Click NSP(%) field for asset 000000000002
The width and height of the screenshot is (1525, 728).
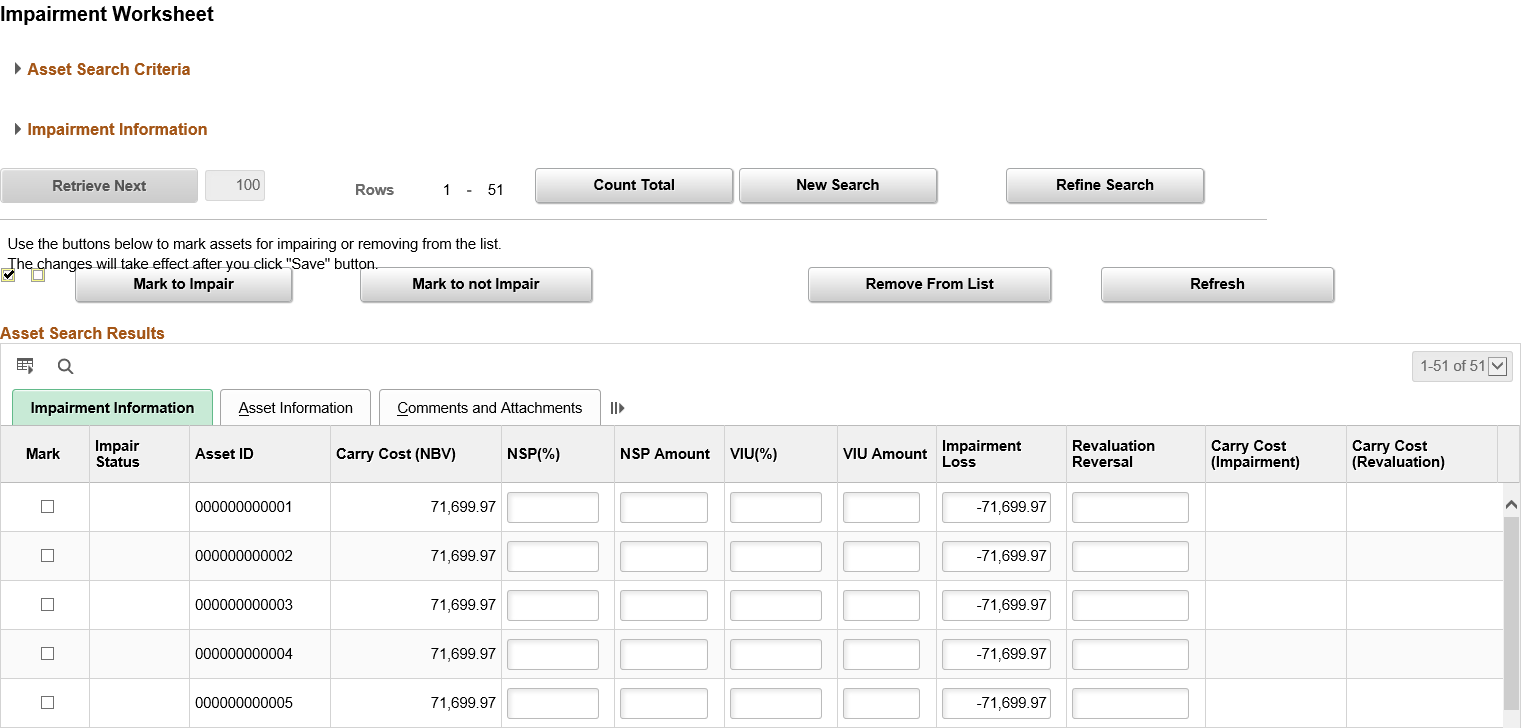(553, 556)
